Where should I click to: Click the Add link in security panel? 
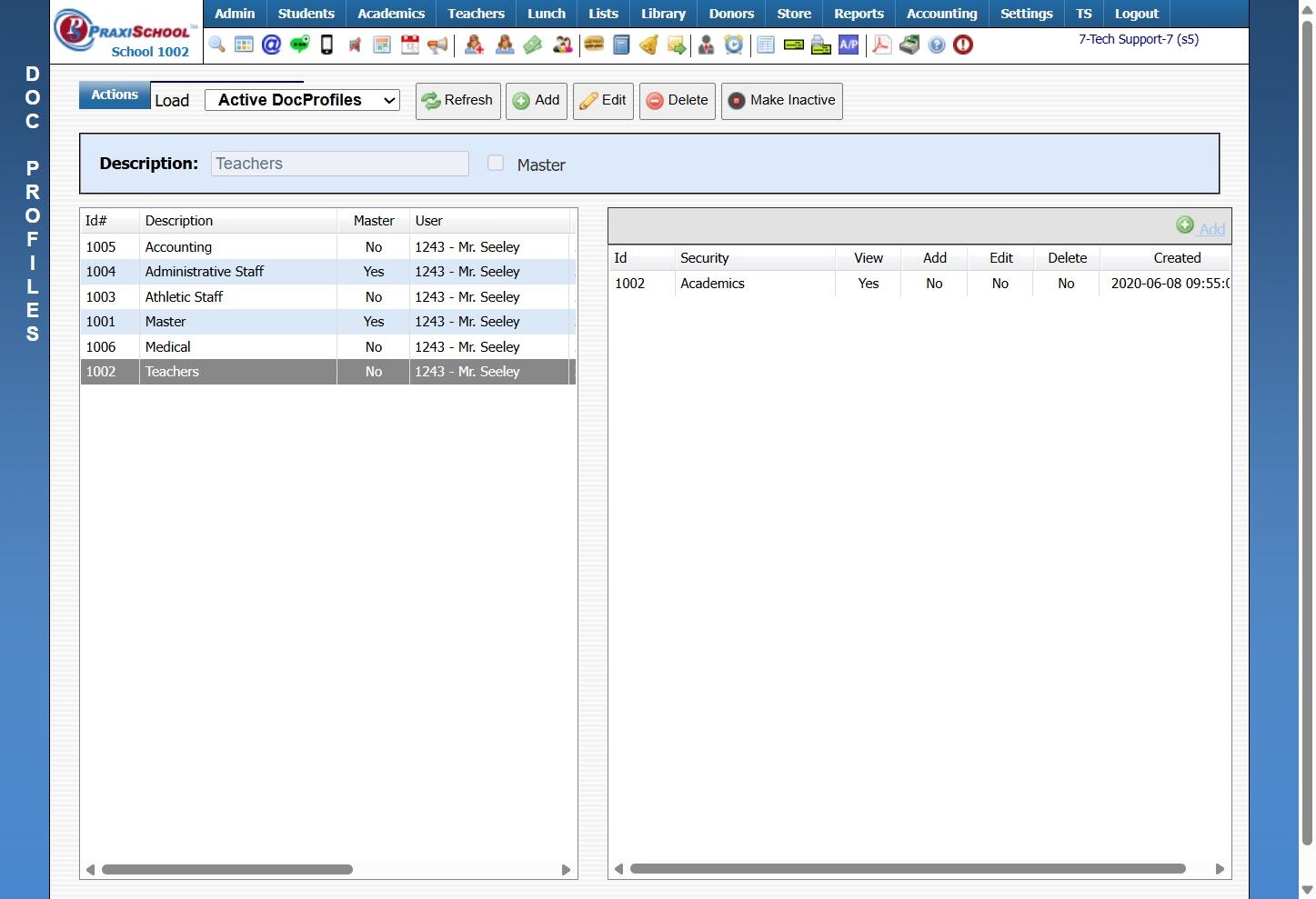[x=1211, y=229]
